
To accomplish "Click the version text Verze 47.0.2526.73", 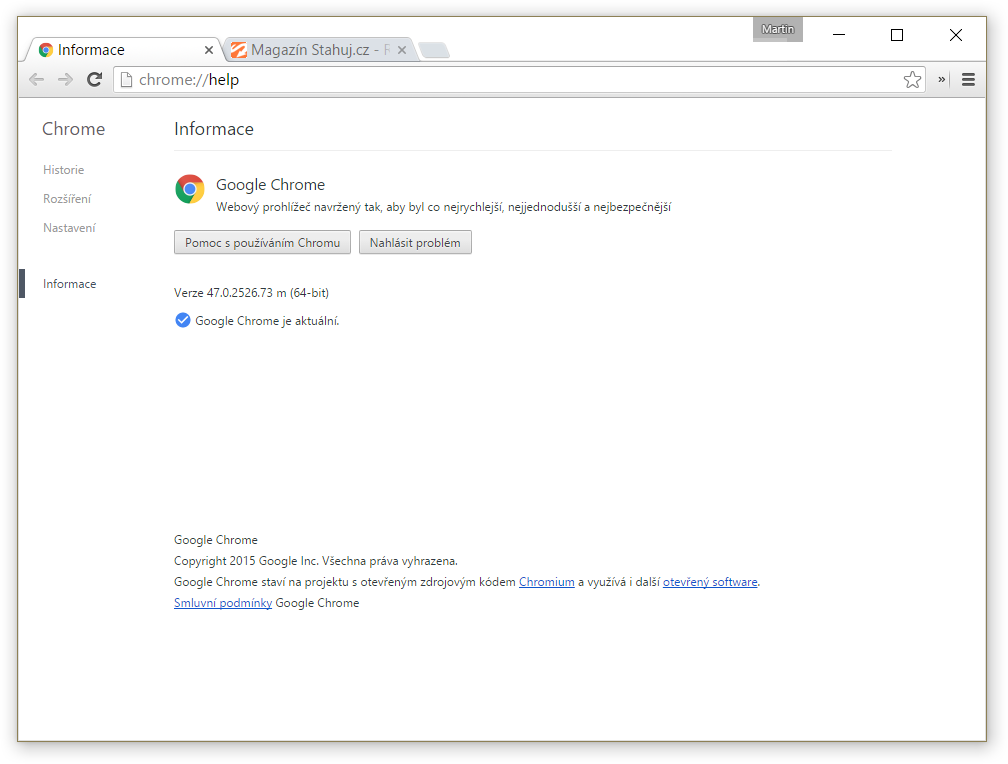I will coord(251,293).
